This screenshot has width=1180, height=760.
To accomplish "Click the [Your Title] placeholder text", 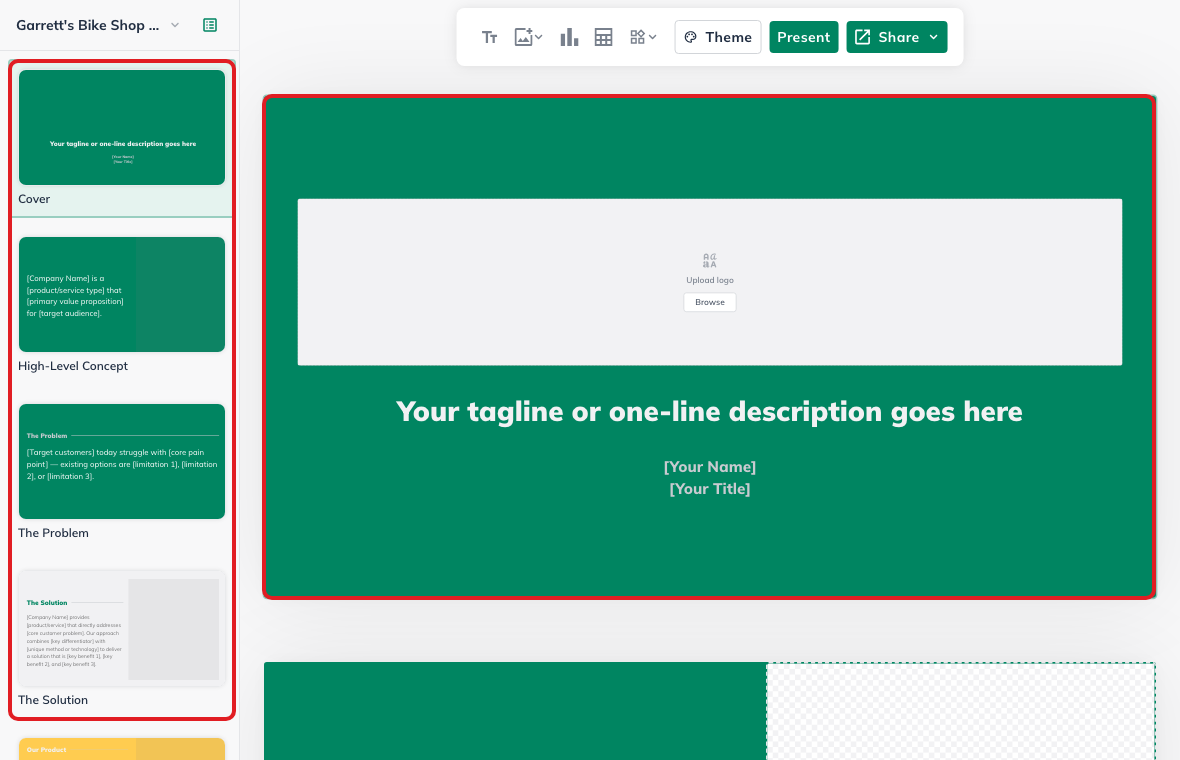I will [710, 488].
